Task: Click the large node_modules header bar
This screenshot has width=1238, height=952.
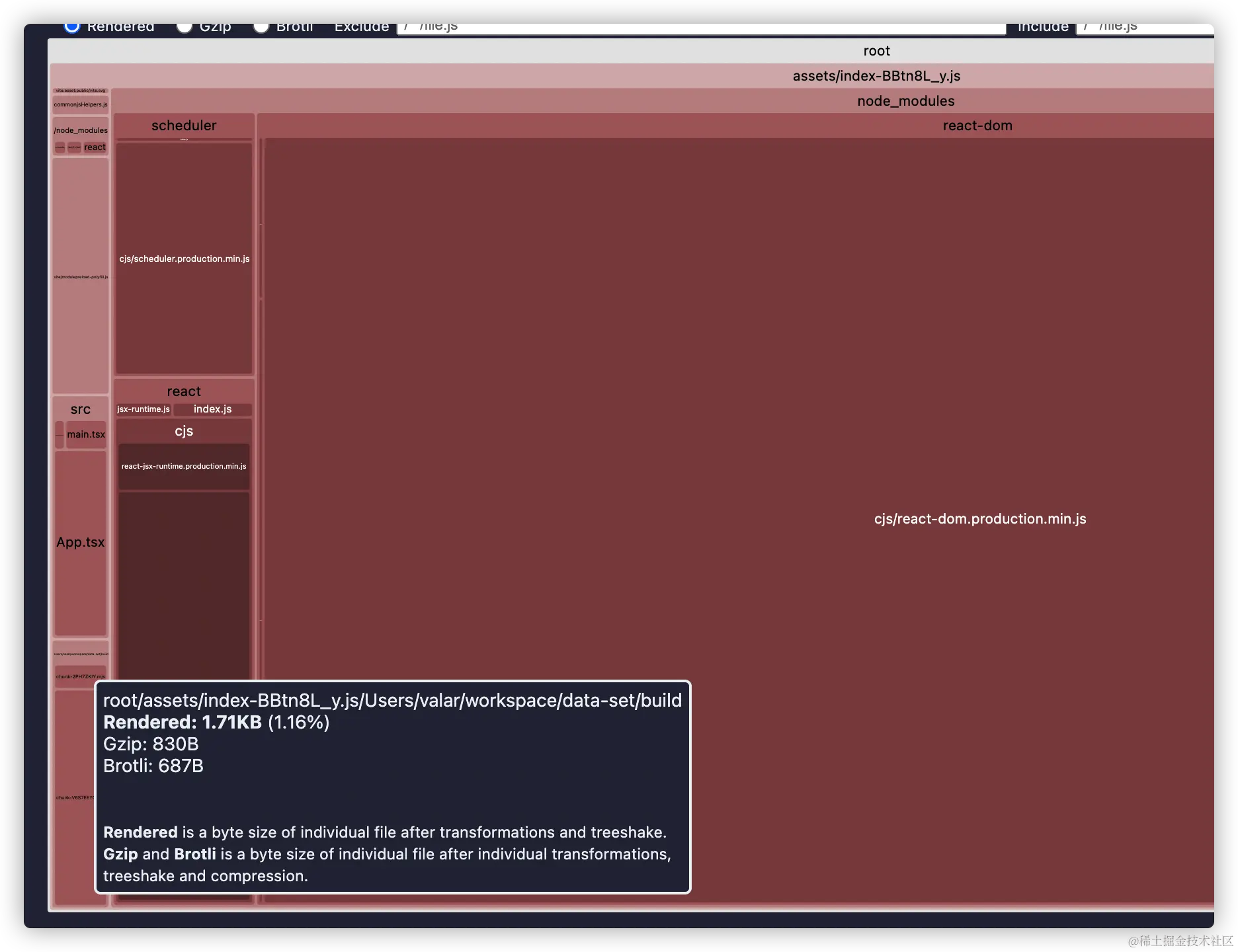Action: coord(905,101)
